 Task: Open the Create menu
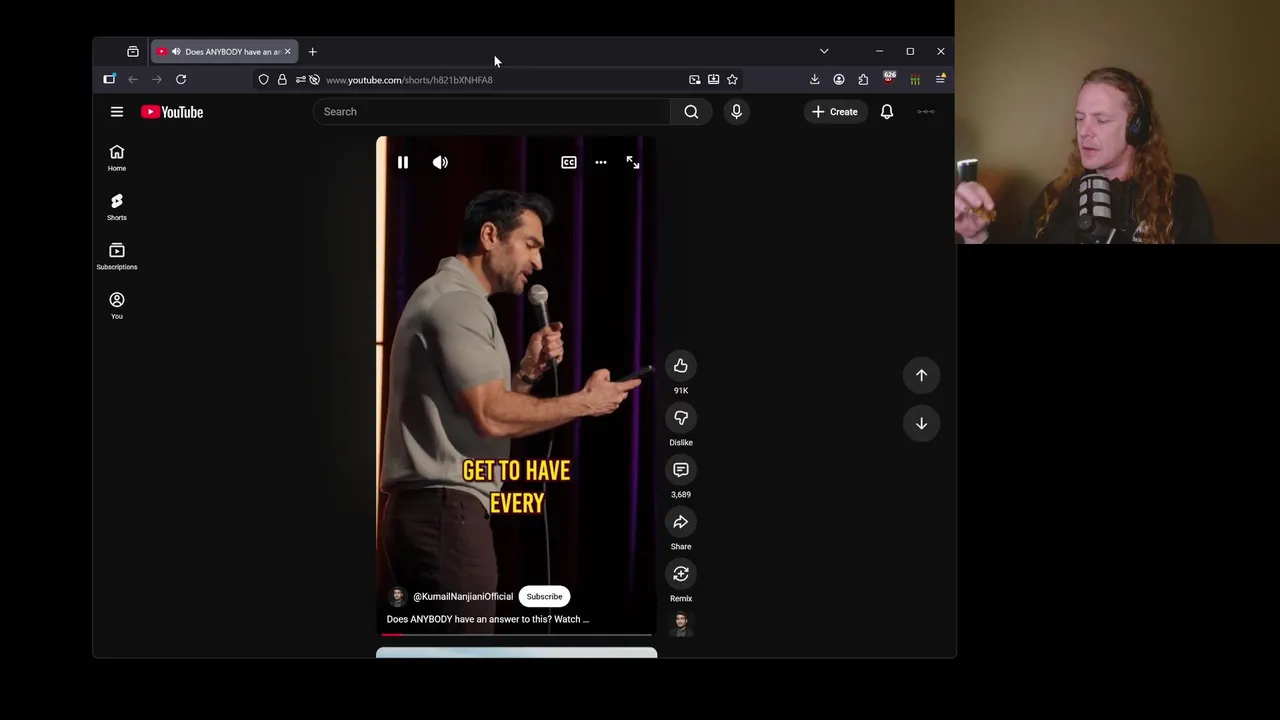[x=835, y=112]
